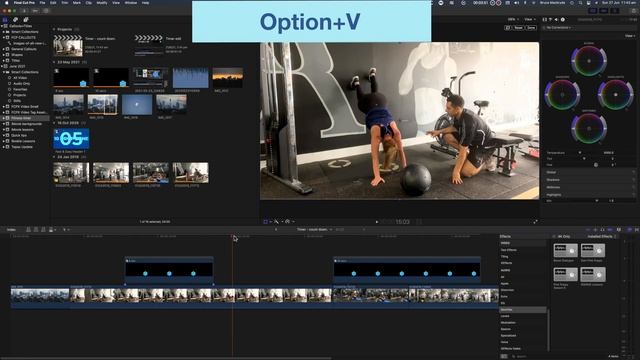
Task: Show the Libraries sidebar icon
Action: pyautogui.click(x=5, y=19)
